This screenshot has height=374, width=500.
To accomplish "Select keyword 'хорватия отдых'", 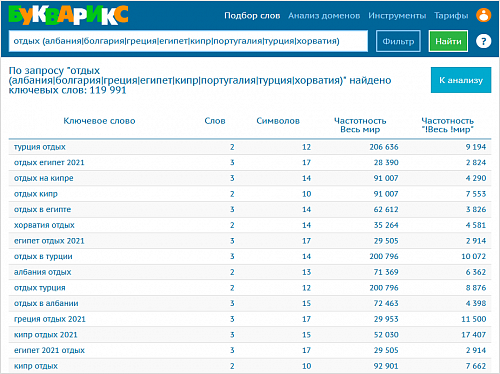I will tap(44, 225).
